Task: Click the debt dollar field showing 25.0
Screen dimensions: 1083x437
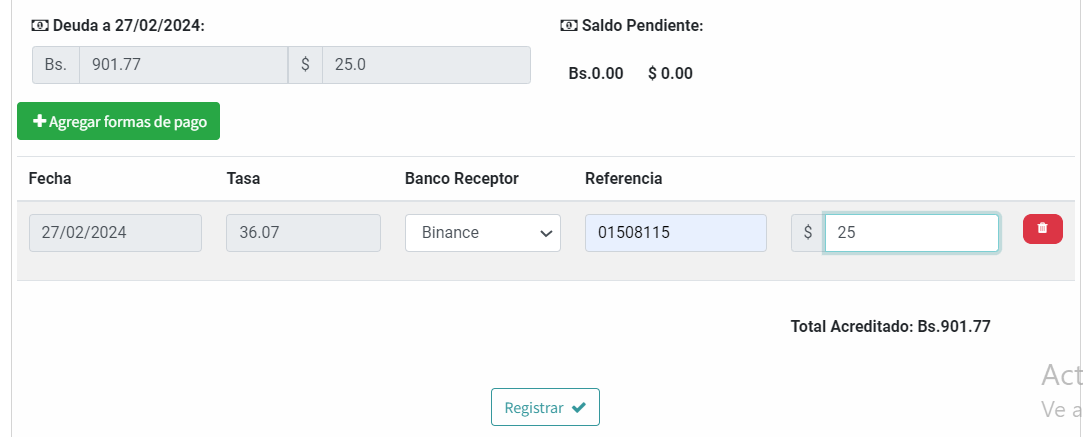Action: click(426, 65)
